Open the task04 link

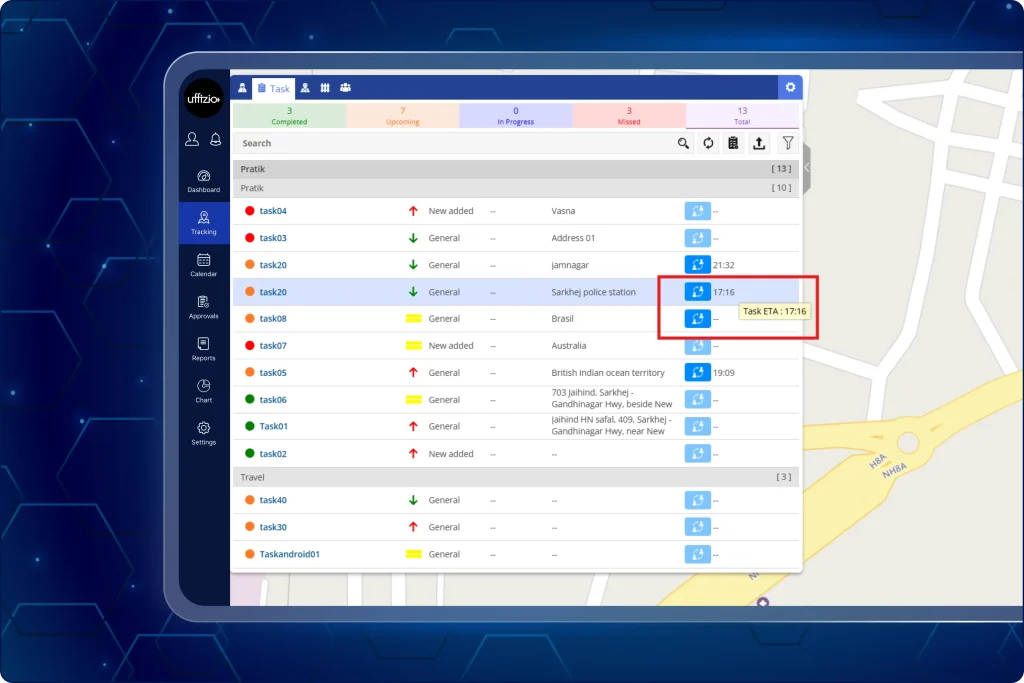273,211
